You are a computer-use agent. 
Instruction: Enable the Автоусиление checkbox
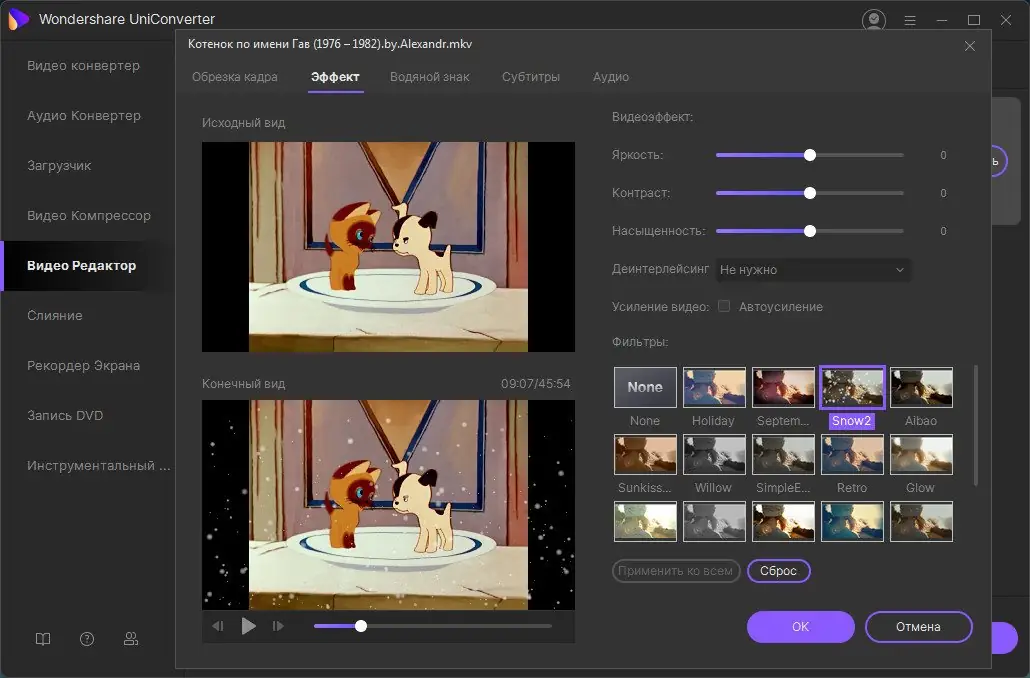(x=724, y=307)
